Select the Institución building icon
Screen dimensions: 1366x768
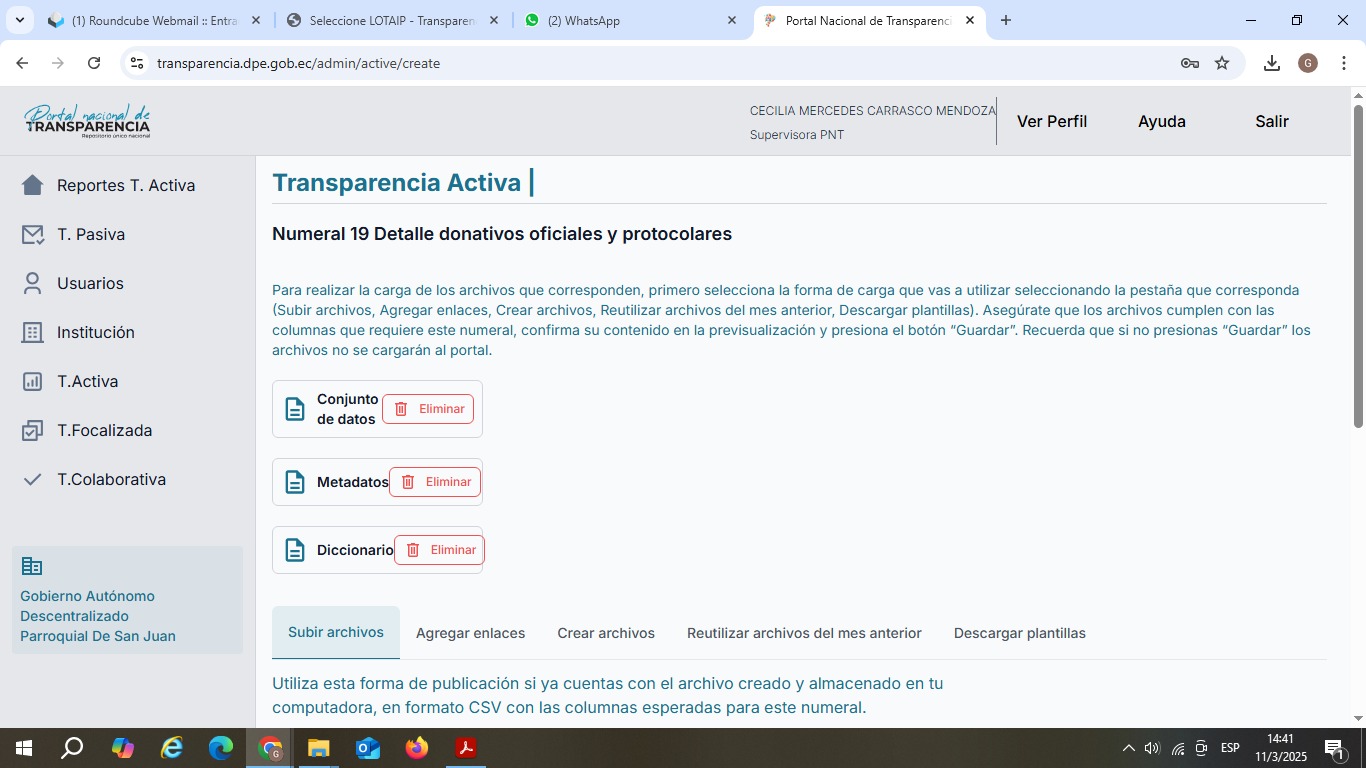click(32, 332)
